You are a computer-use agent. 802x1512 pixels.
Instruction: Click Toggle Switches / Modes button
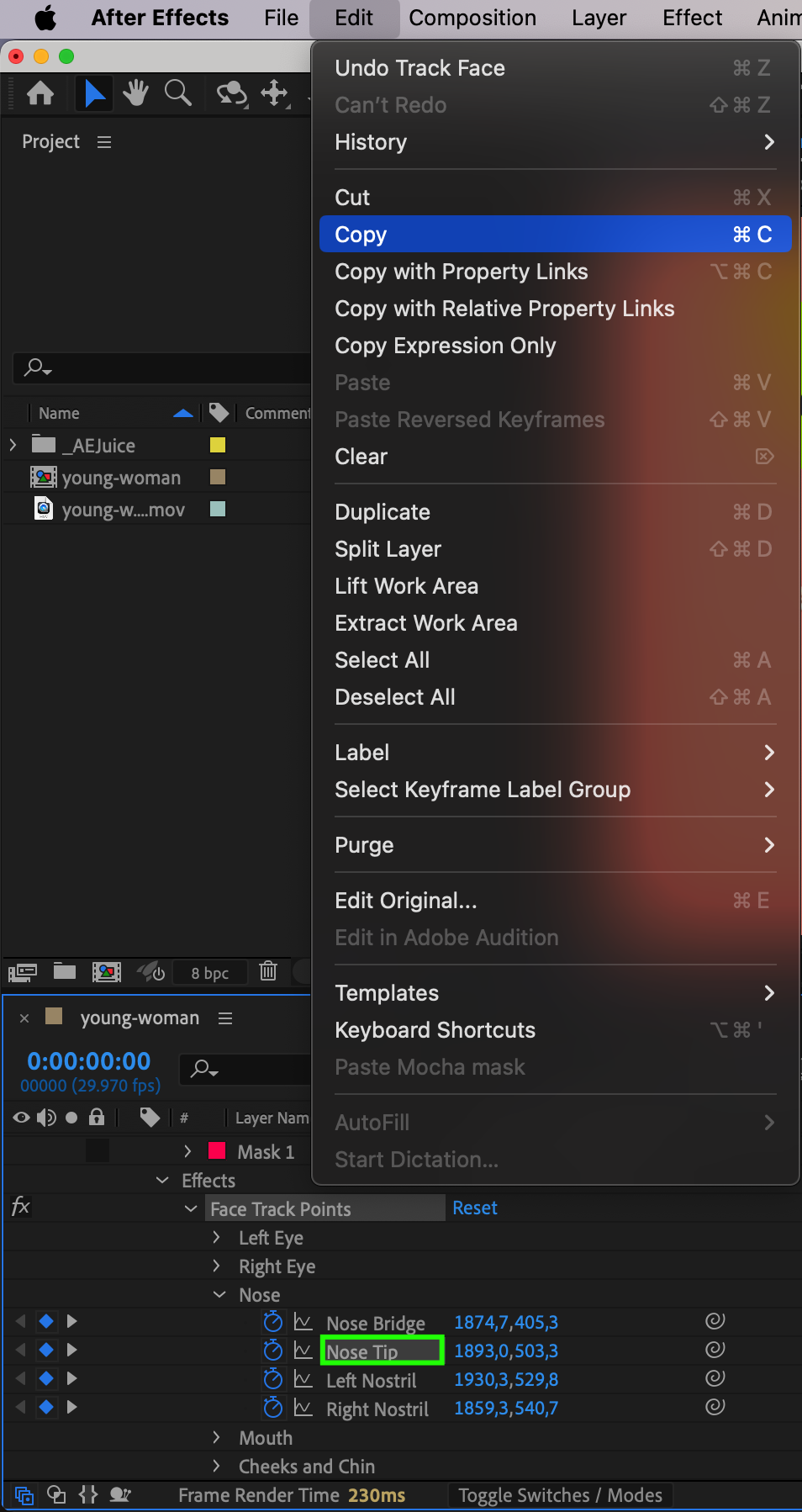click(x=560, y=1495)
